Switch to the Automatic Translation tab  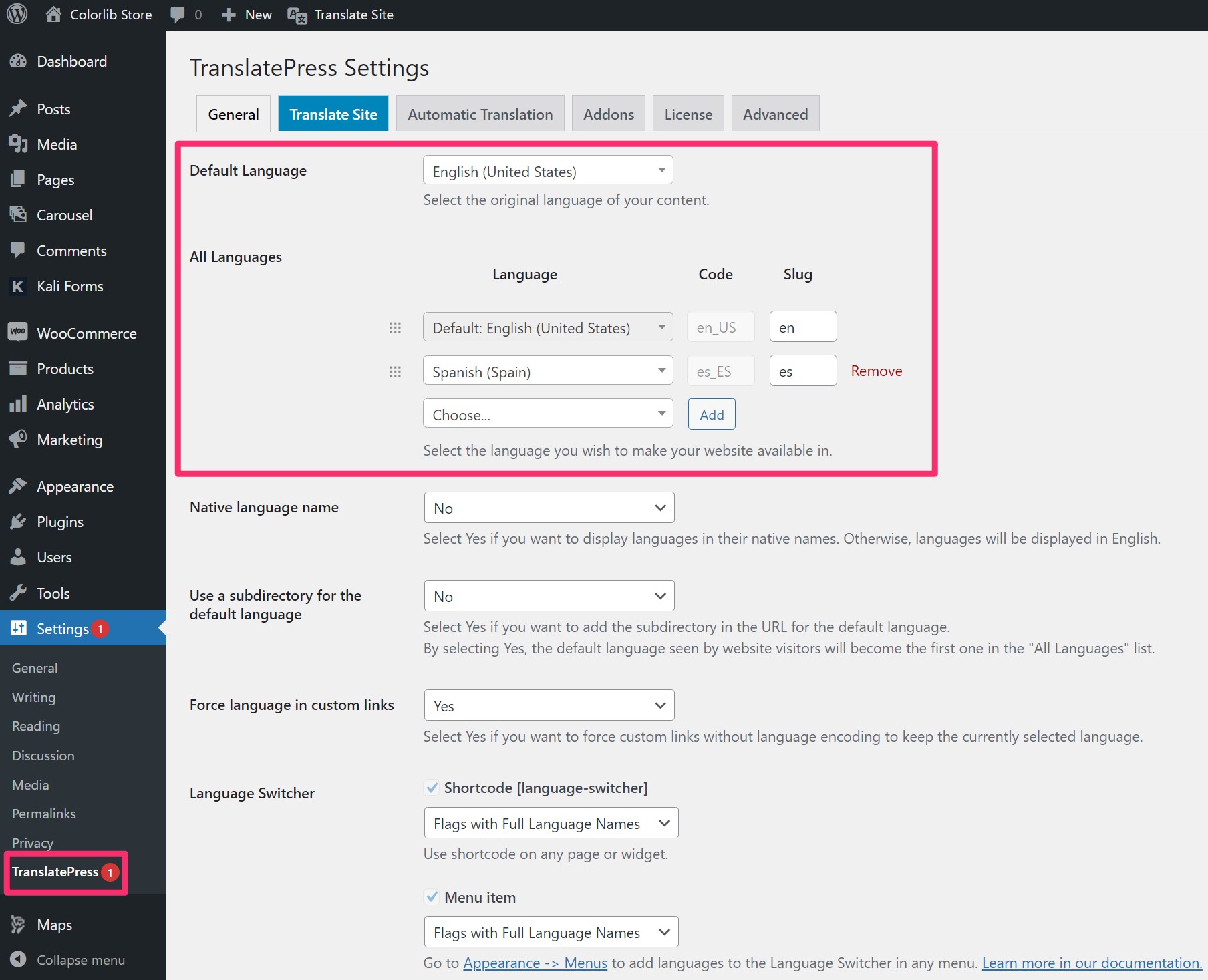point(480,114)
